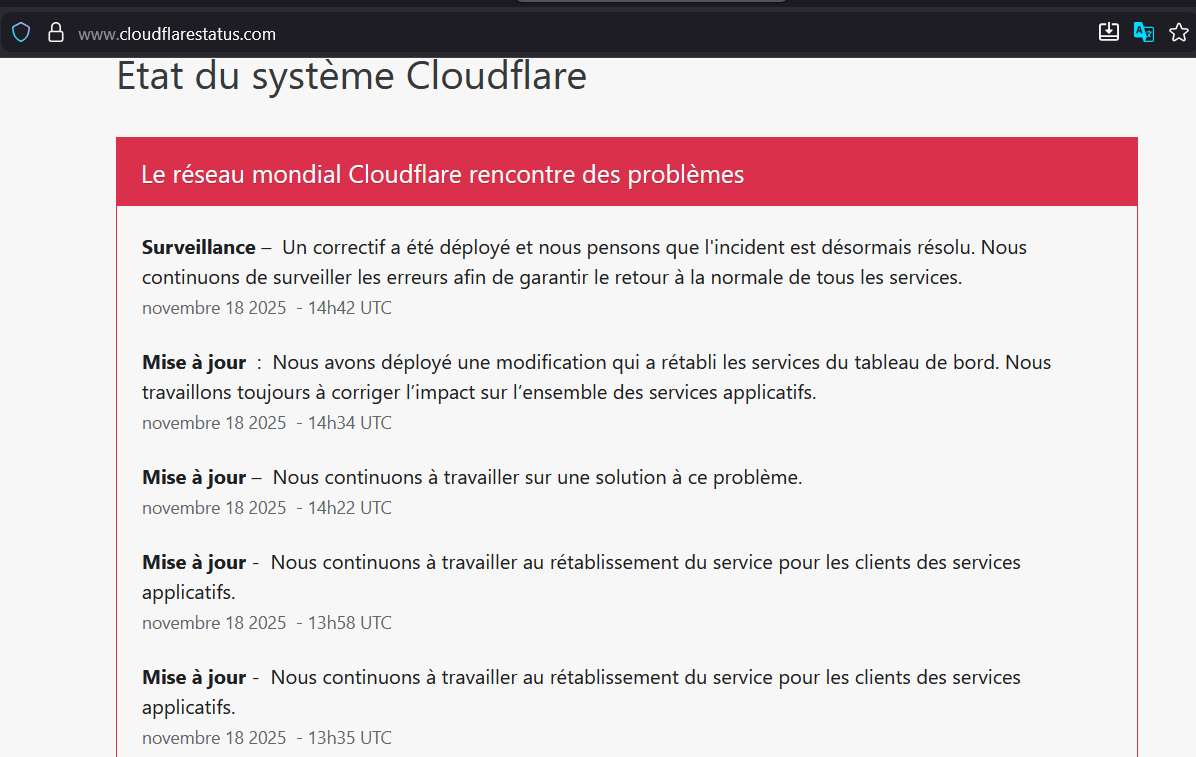Screen dimensions: 1196x757
Task: Click the padlock site security icon
Action: point(56,33)
